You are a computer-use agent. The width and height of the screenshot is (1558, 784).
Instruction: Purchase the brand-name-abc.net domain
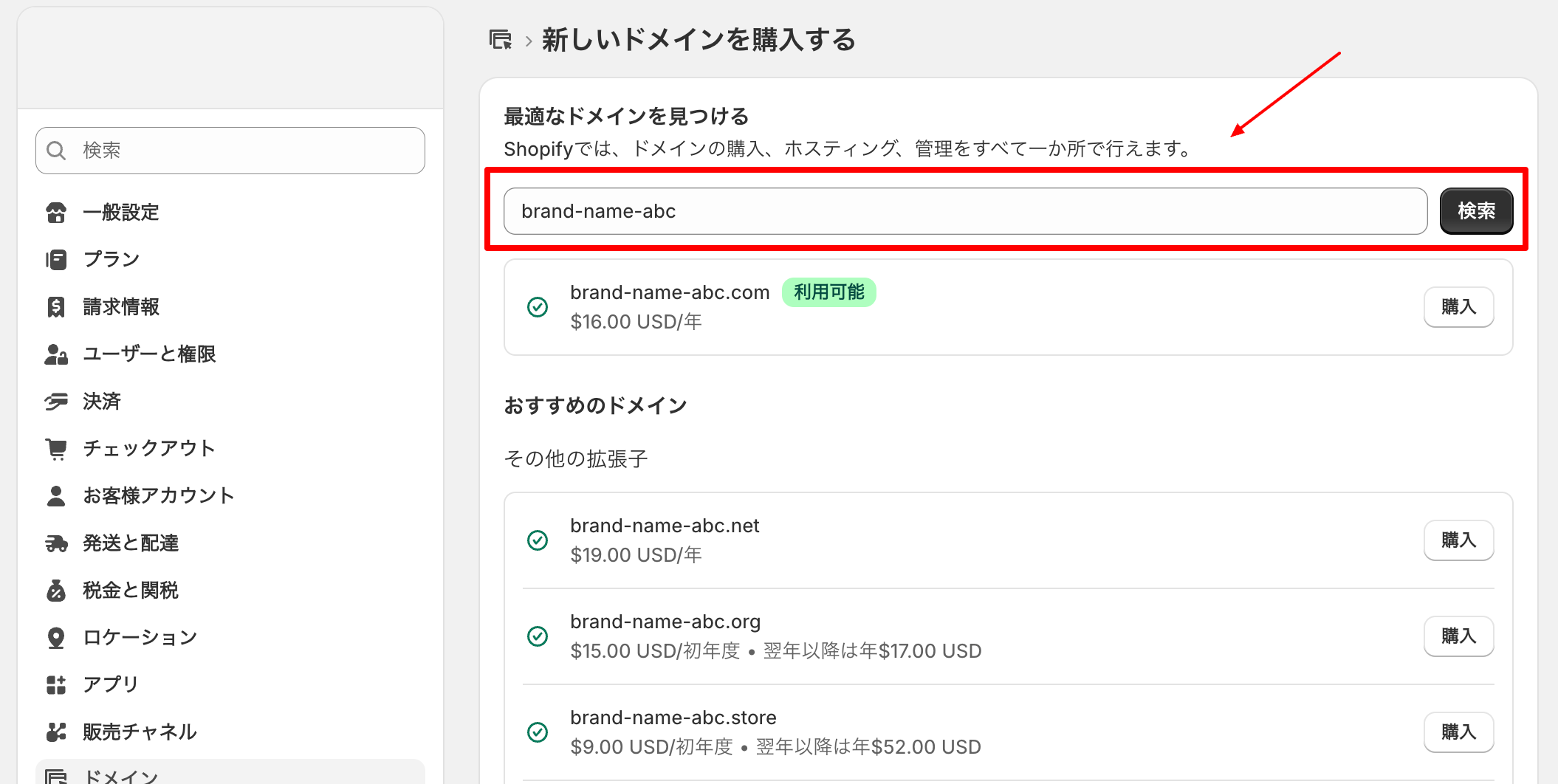coord(1458,540)
